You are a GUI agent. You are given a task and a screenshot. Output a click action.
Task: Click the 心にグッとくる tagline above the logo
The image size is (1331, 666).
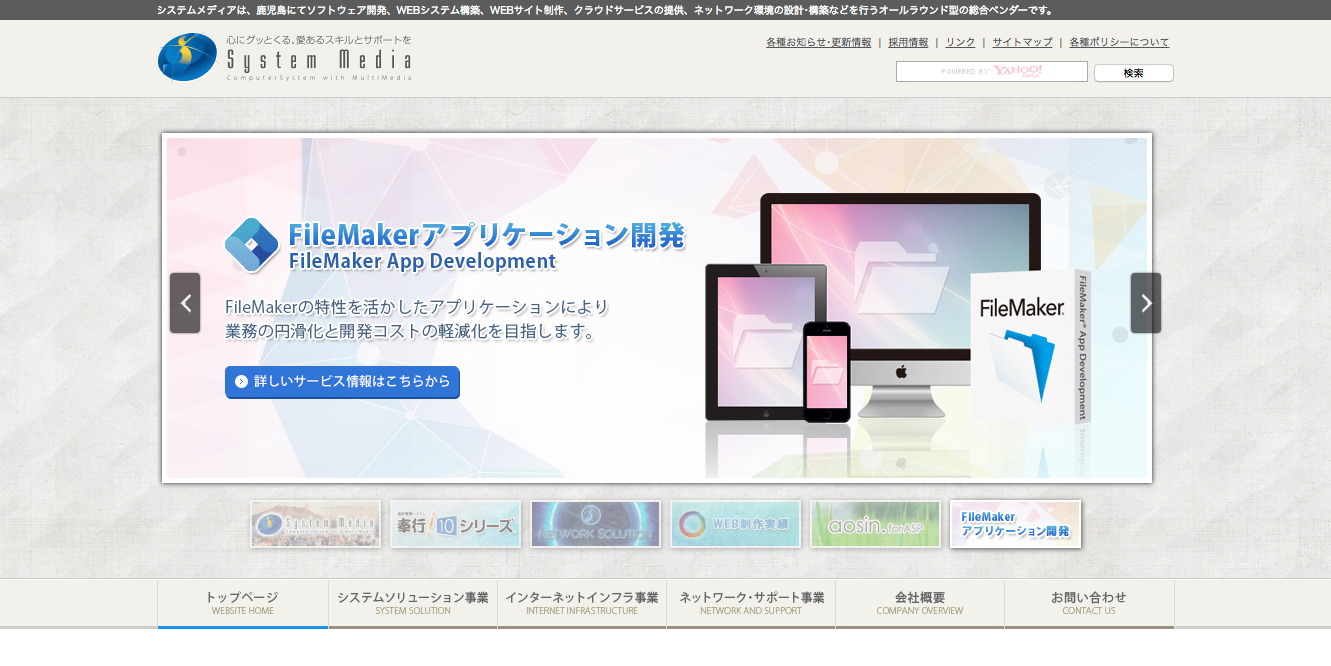pos(318,40)
